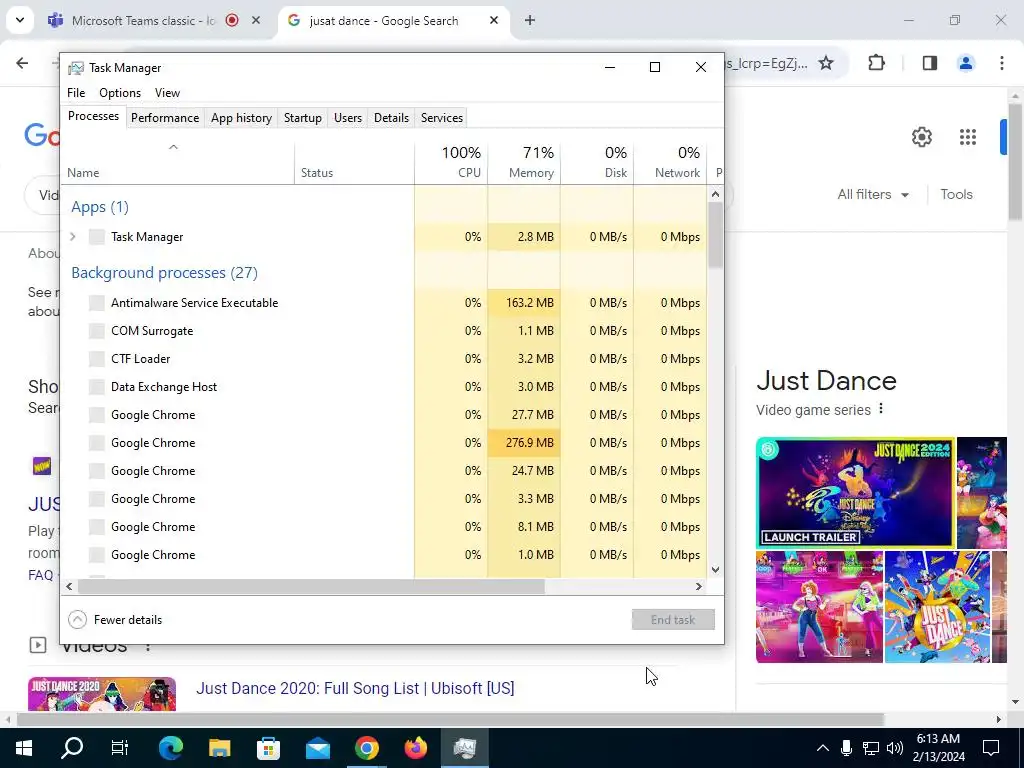The width and height of the screenshot is (1024, 768).
Task: Expand the Task Manager app row
Action: 72,237
